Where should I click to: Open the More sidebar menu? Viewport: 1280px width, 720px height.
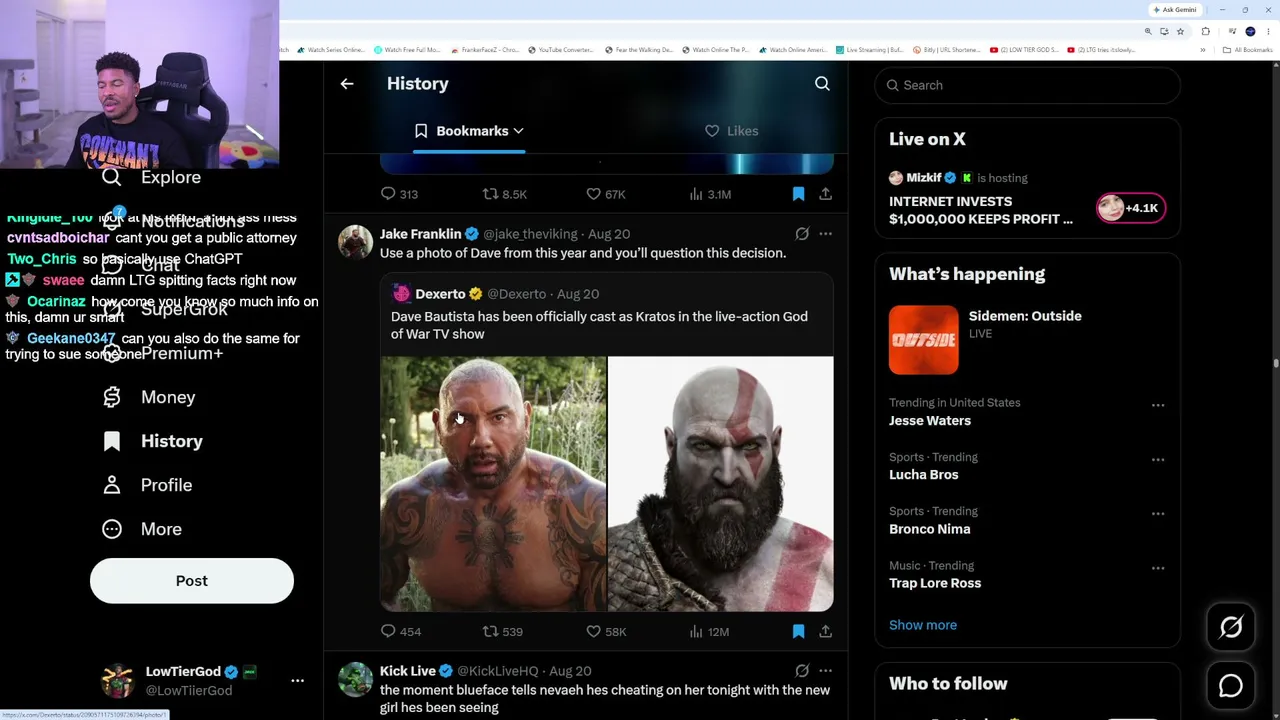coord(142,529)
